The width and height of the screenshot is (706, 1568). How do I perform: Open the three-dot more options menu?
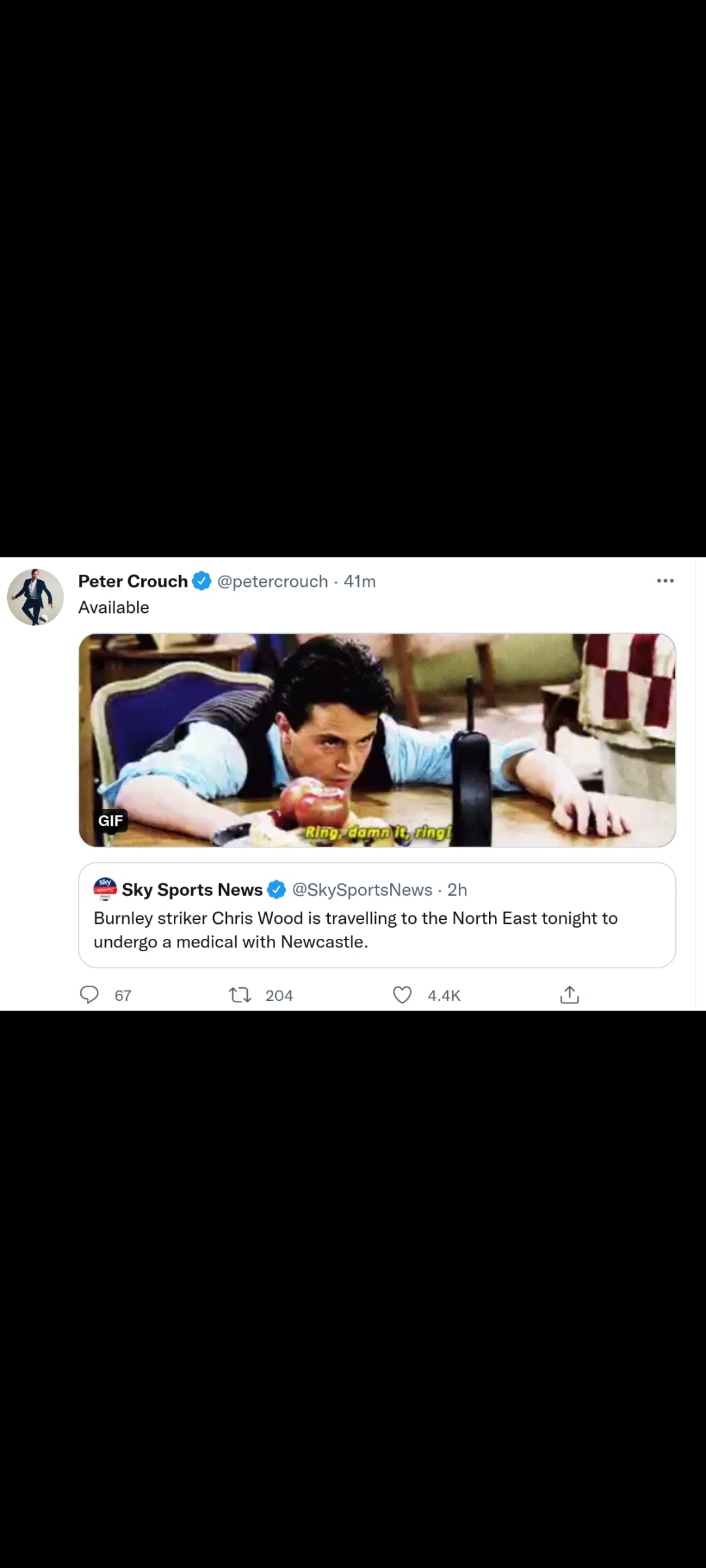pos(665,581)
